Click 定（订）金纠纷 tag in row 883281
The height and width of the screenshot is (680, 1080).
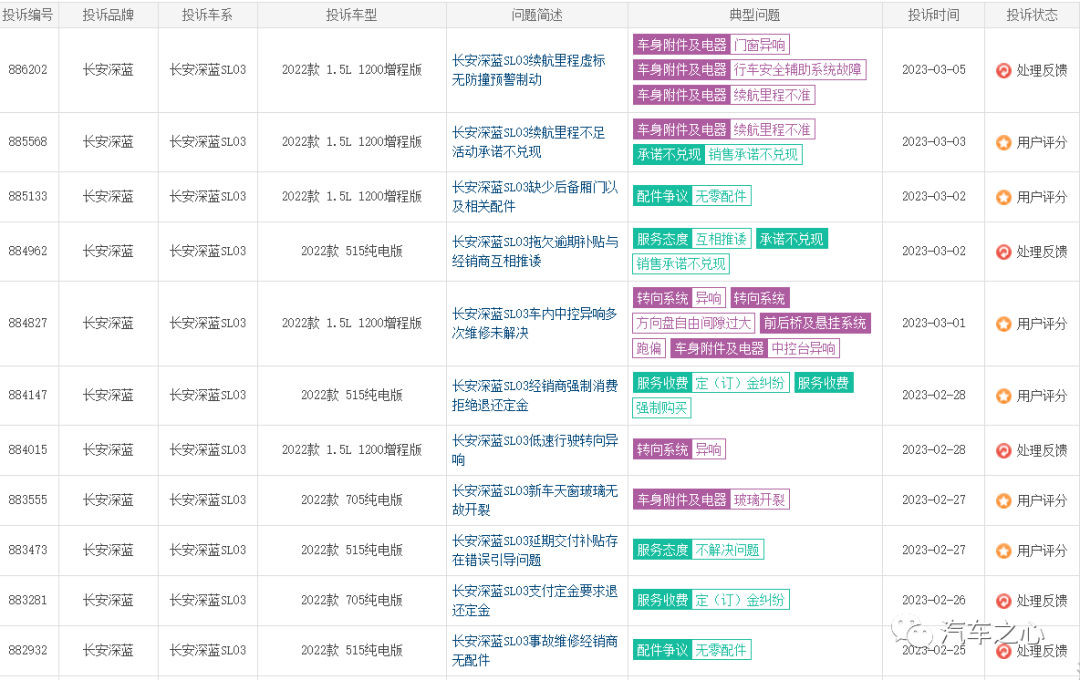click(x=740, y=600)
